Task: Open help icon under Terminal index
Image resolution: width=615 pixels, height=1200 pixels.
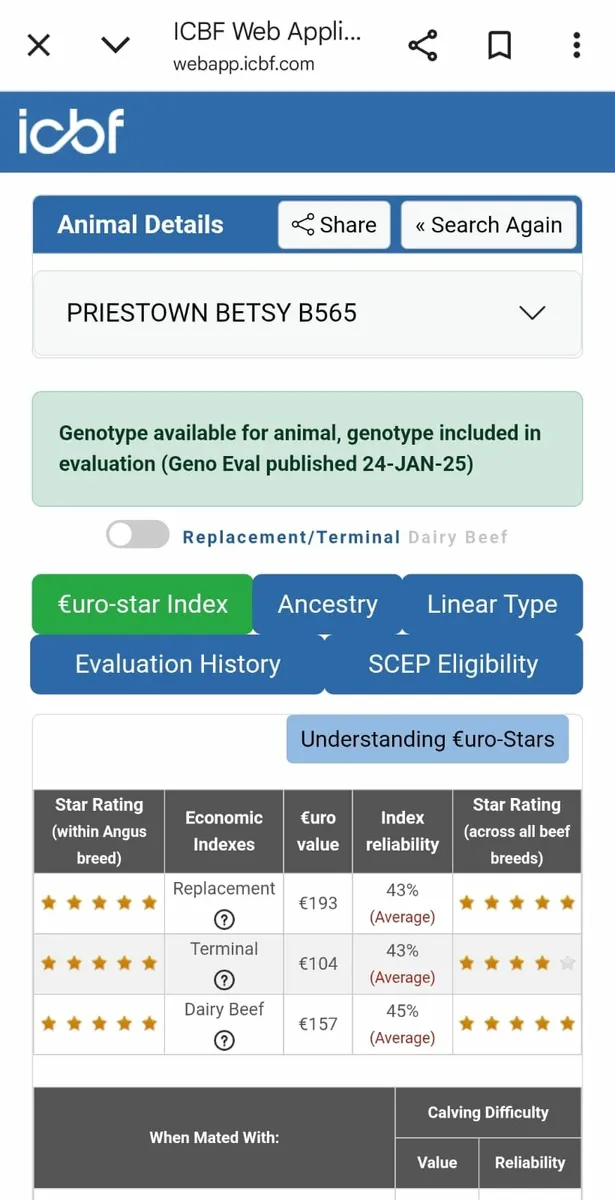Action: [224, 980]
